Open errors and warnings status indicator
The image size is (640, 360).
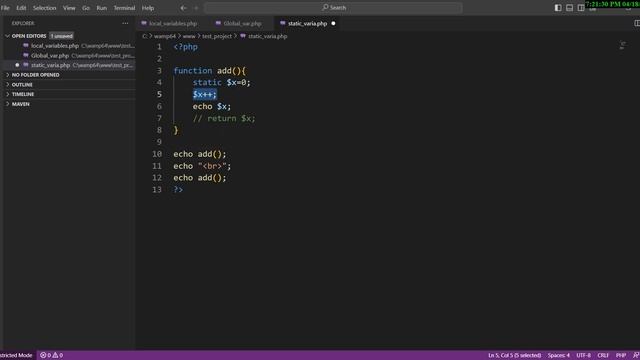(x=51, y=355)
